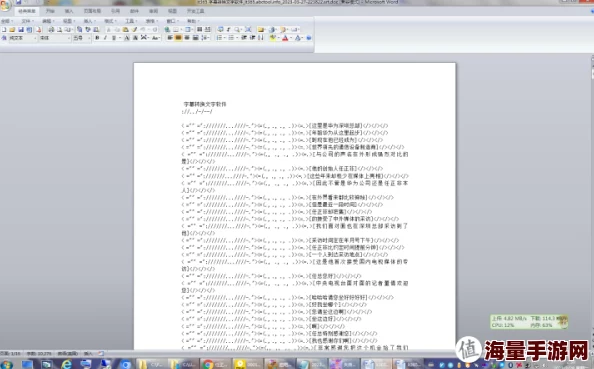This screenshot has width=594, height=369.
Task: Click the Format Painter brush icon
Action: point(134,30)
